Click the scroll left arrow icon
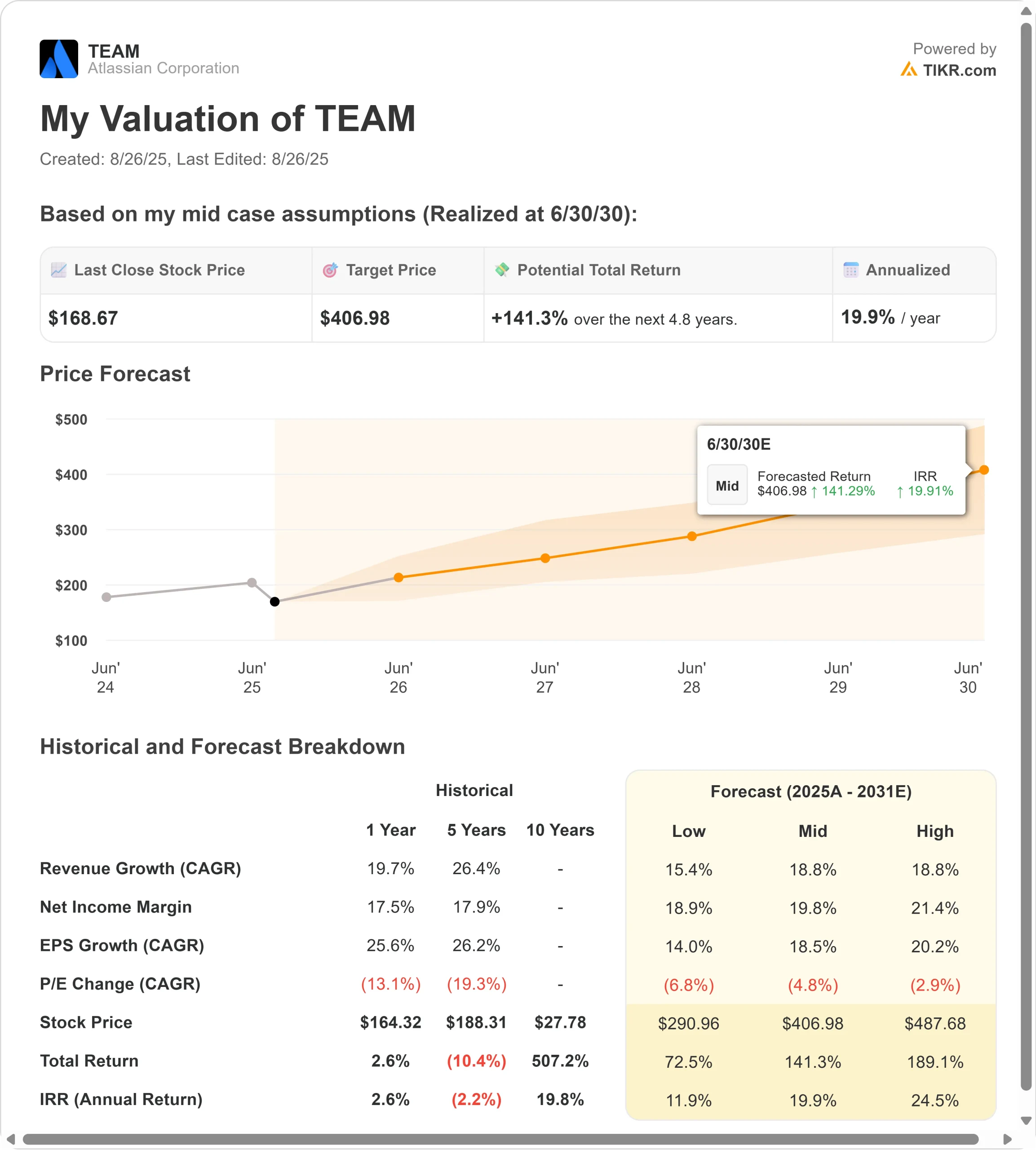 [x=11, y=1139]
